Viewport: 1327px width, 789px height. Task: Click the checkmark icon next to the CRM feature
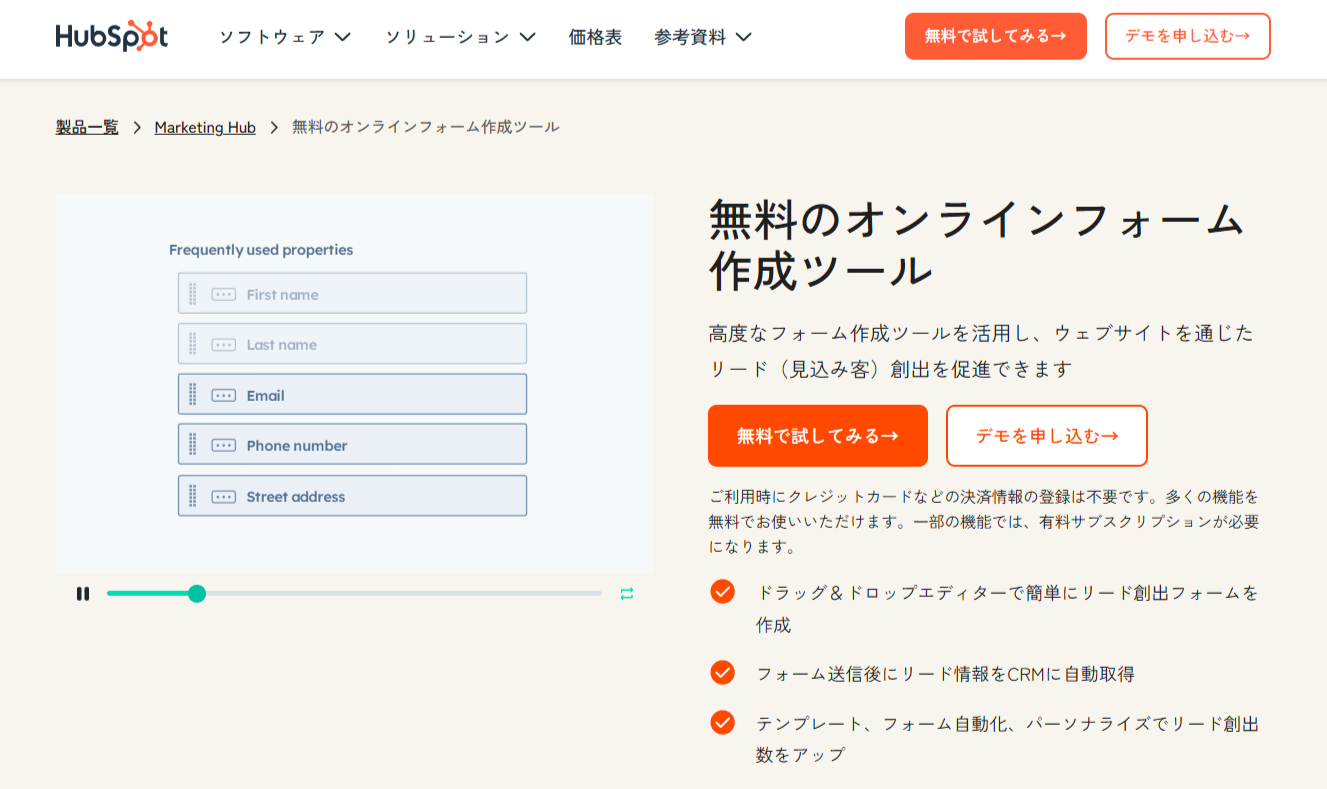pyautogui.click(x=722, y=672)
